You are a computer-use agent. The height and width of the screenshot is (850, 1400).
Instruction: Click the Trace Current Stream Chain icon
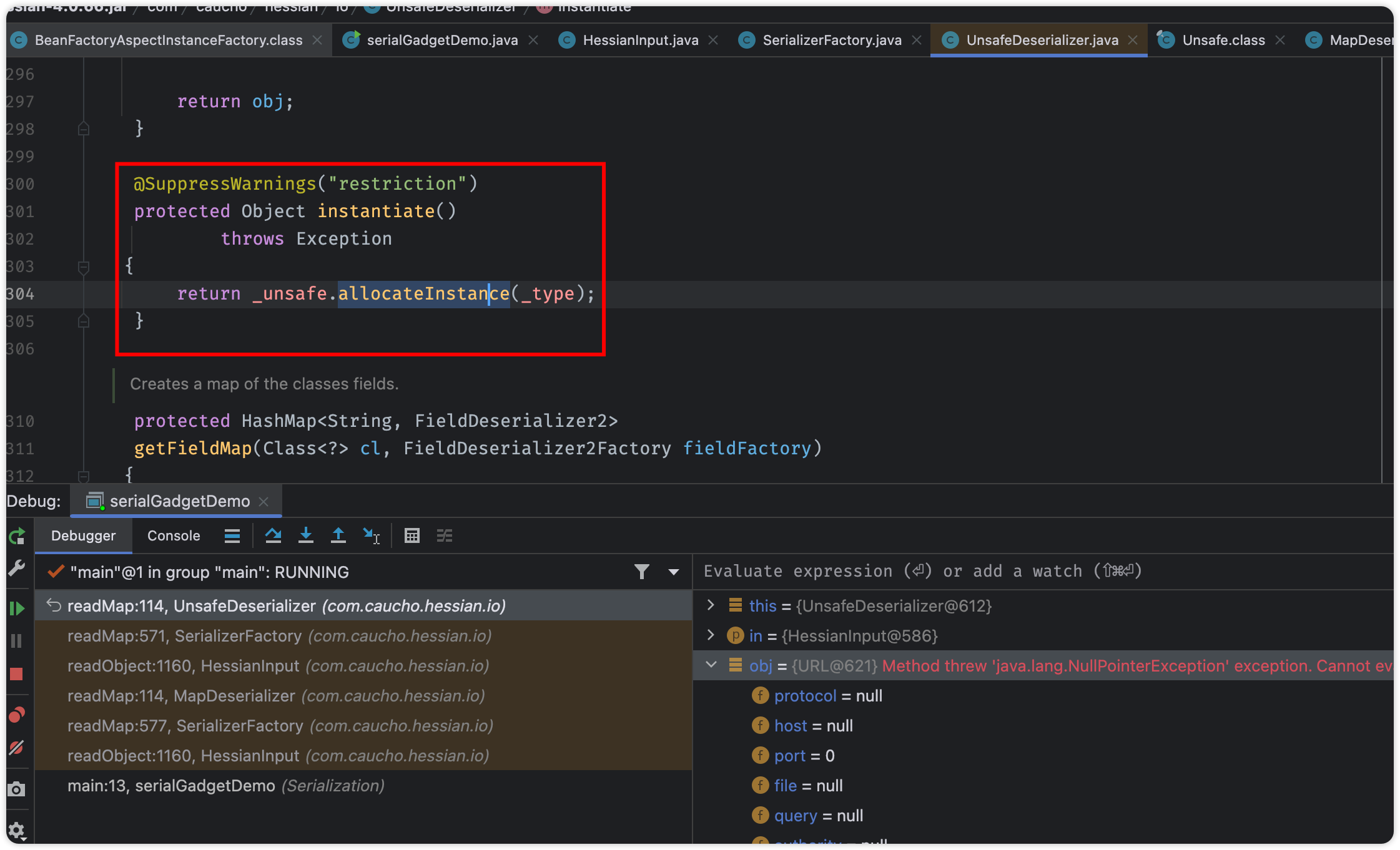click(445, 536)
